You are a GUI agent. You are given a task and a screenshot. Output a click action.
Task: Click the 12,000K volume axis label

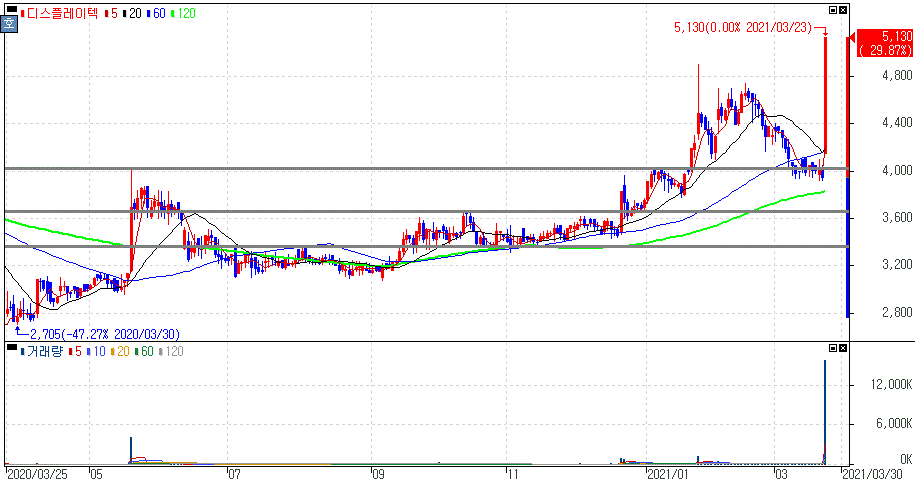892,384
